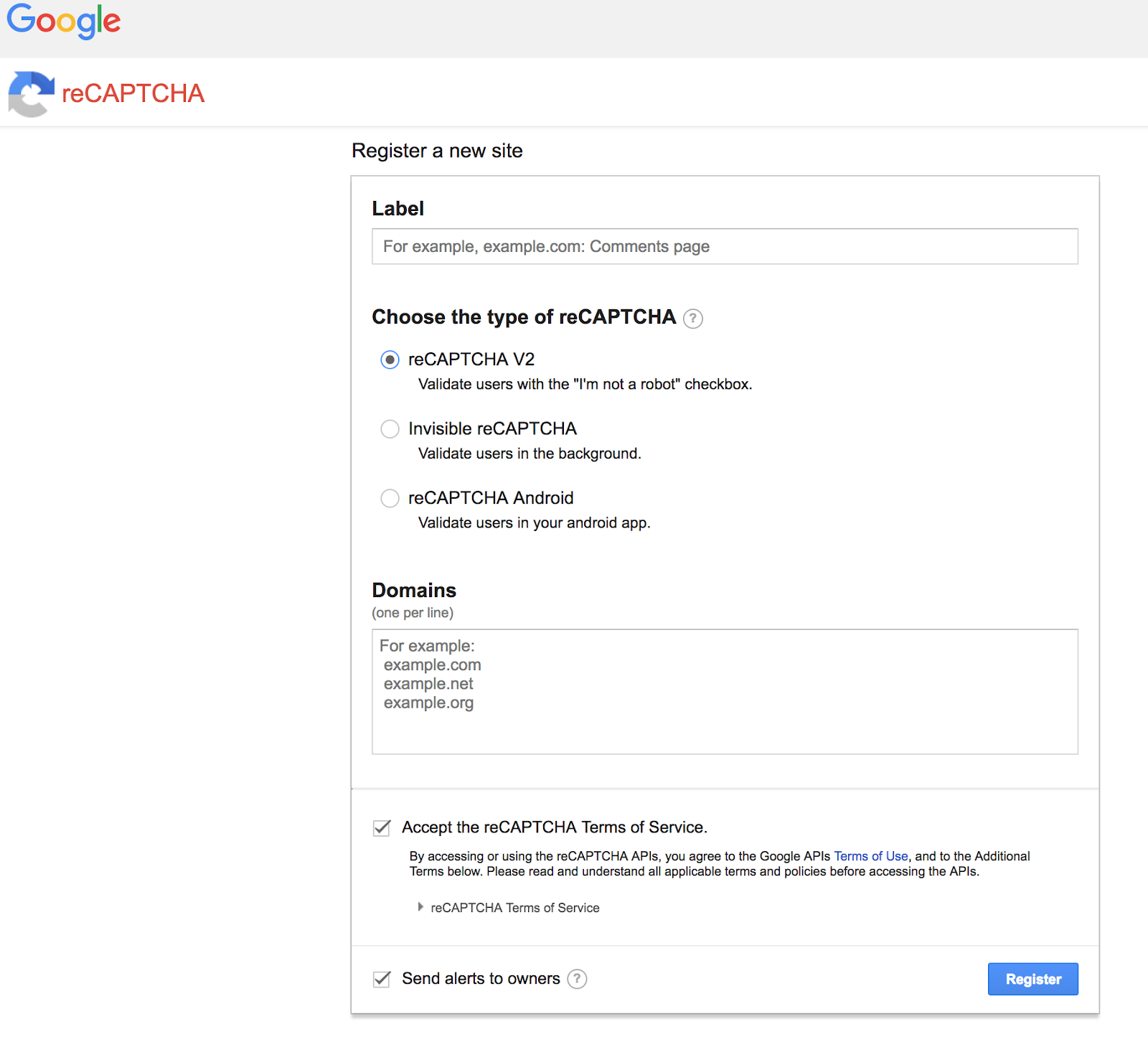
Task: Select the reCAPTCHA V2 radio button
Action: tap(390, 360)
